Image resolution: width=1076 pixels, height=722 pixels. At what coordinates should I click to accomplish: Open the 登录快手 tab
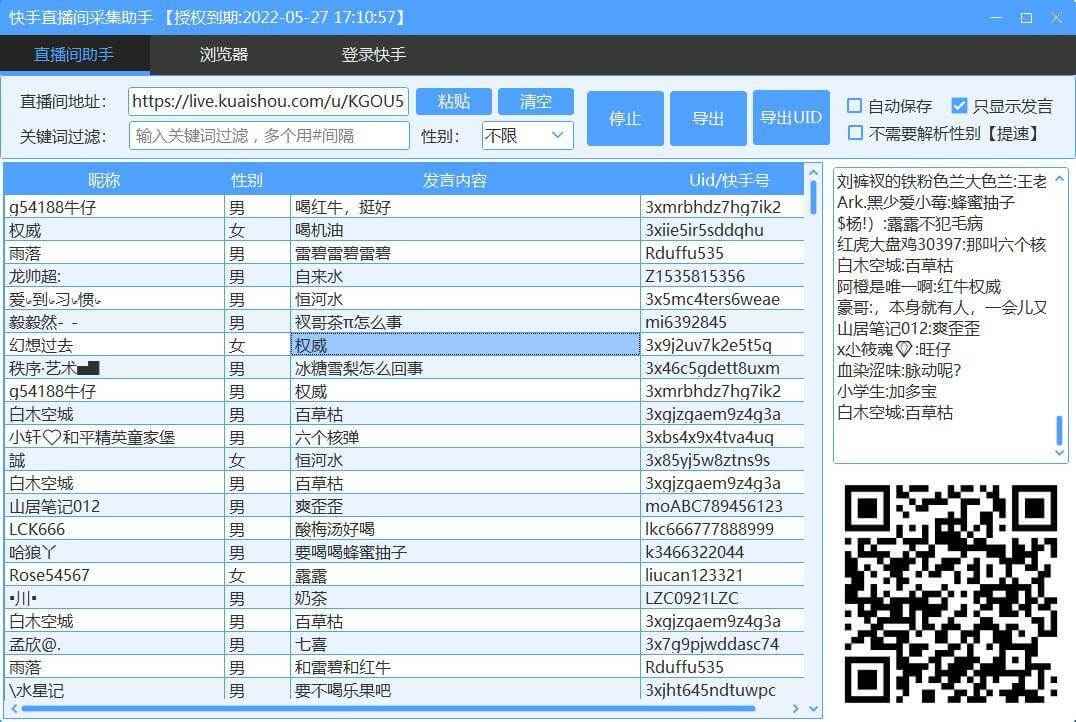click(x=371, y=55)
